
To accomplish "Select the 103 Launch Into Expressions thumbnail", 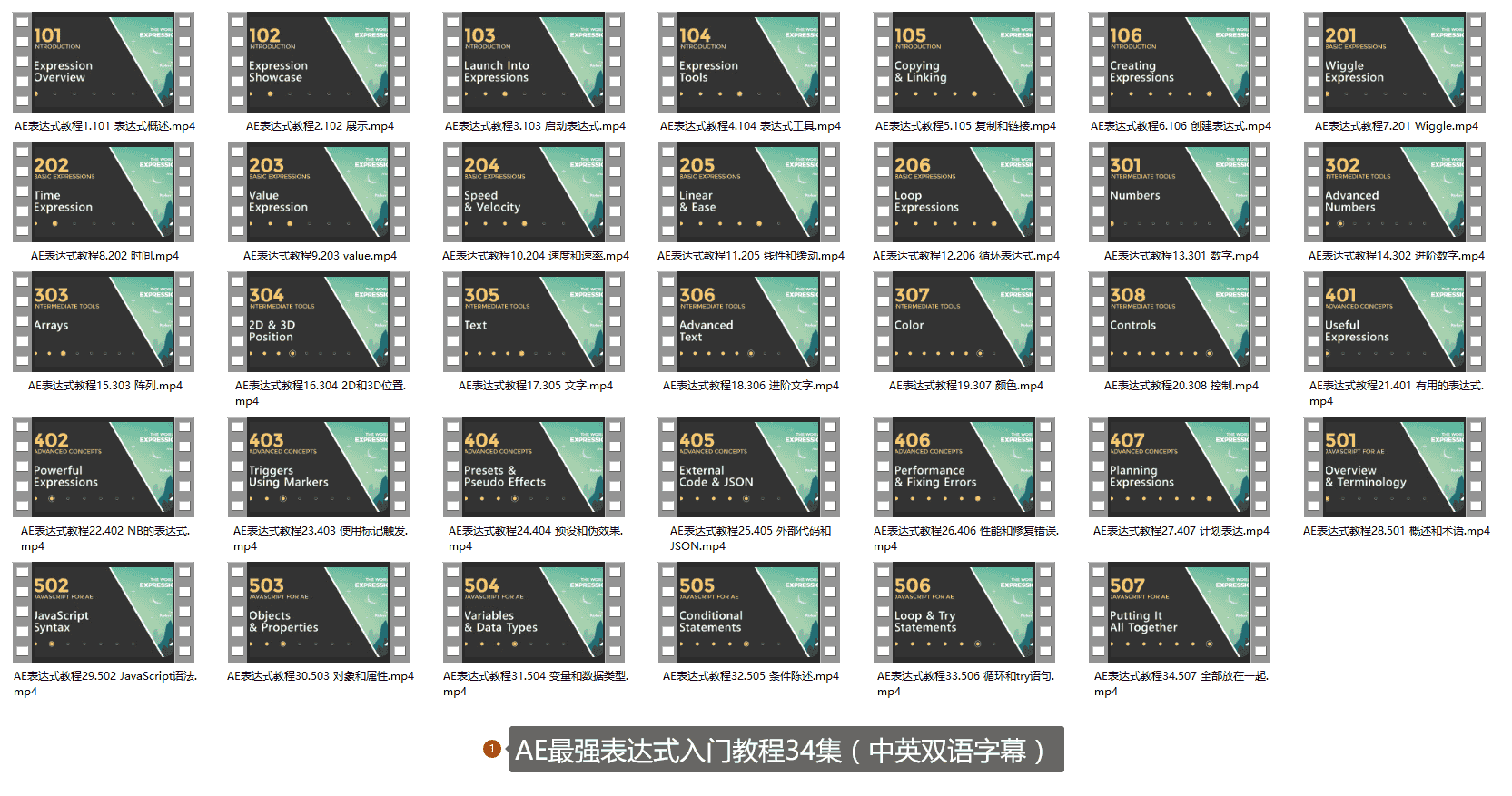I will click(534, 63).
